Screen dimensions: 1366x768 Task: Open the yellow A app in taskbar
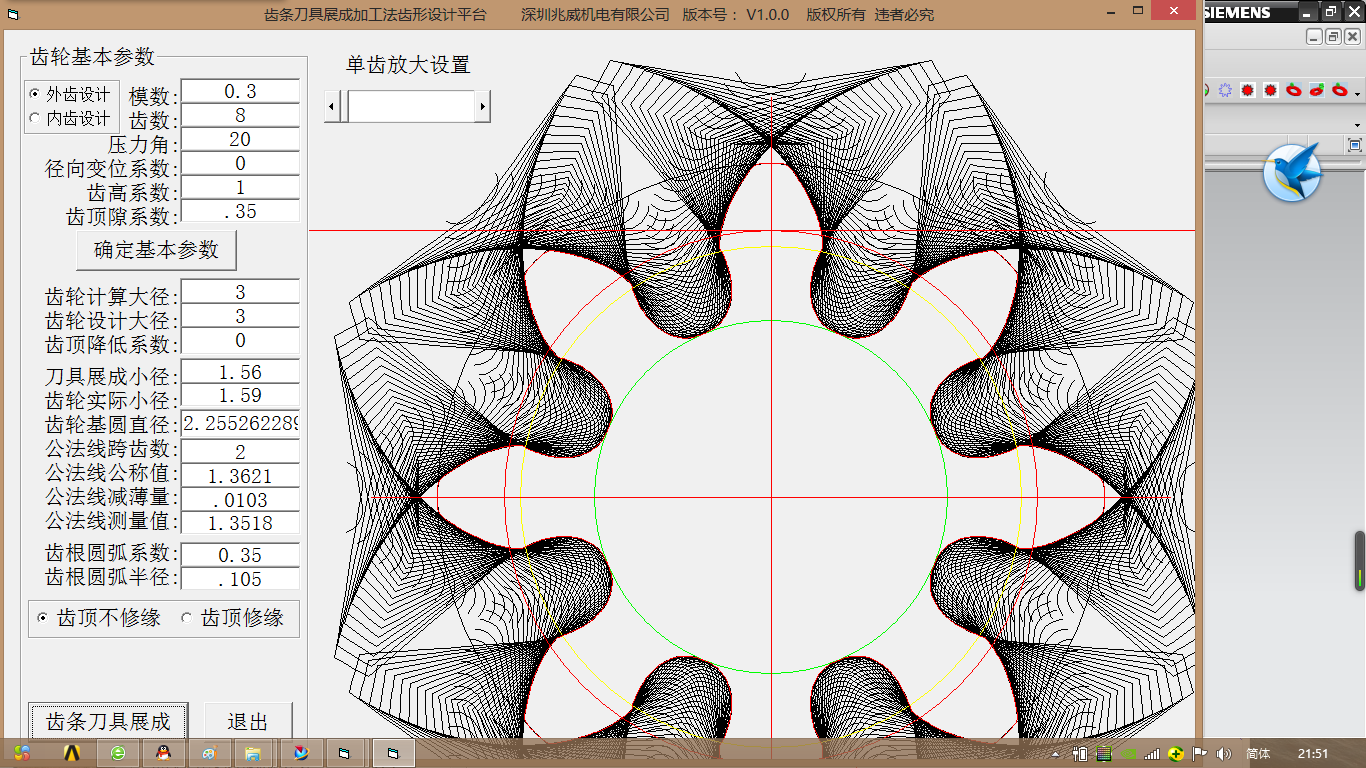(x=72, y=753)
